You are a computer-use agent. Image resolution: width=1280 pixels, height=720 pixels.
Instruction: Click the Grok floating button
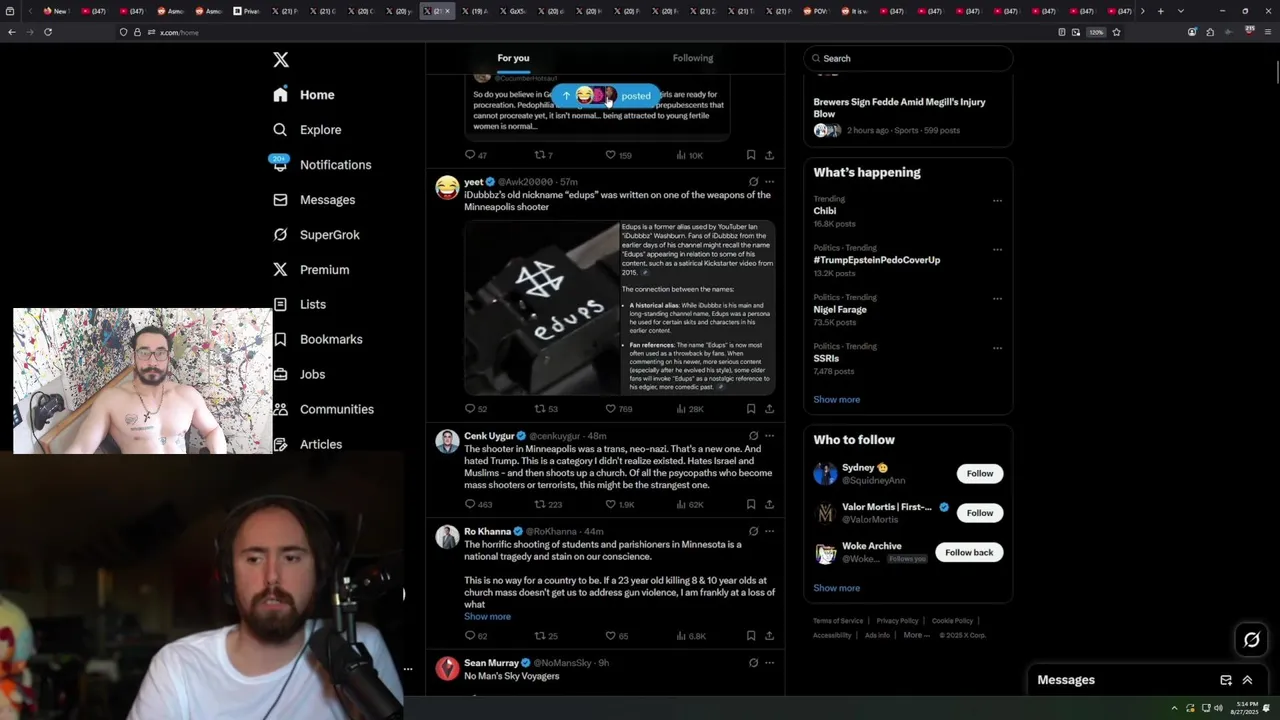[1252, 640]
